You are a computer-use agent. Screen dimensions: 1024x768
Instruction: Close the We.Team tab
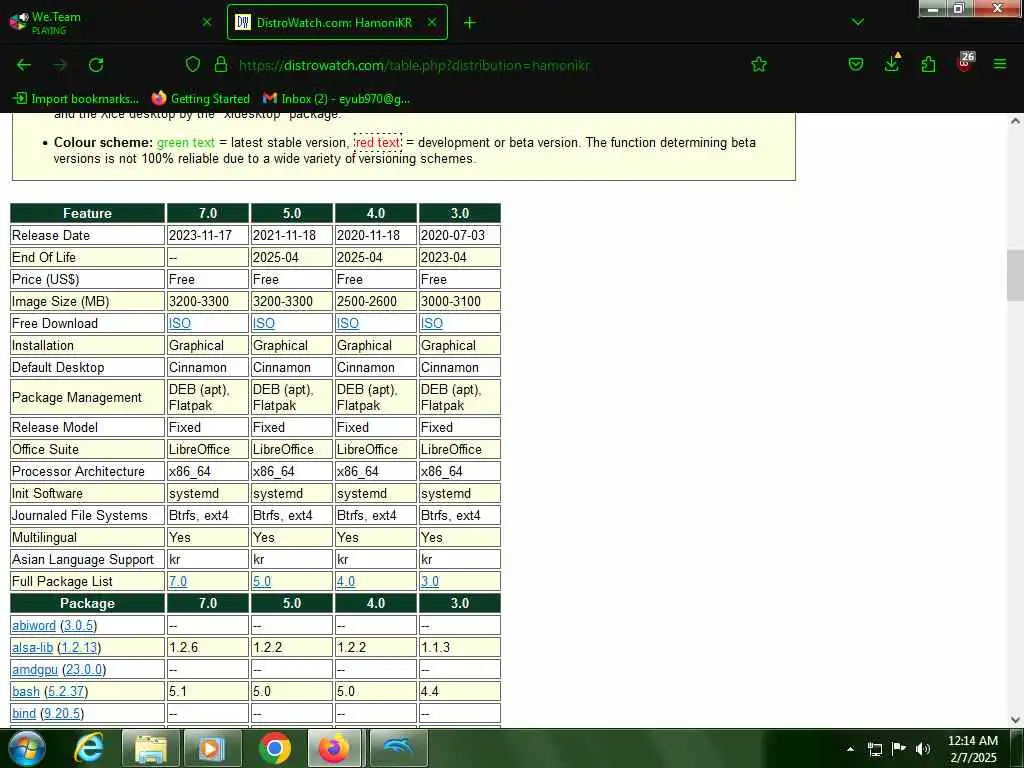(x=207, y=22)
